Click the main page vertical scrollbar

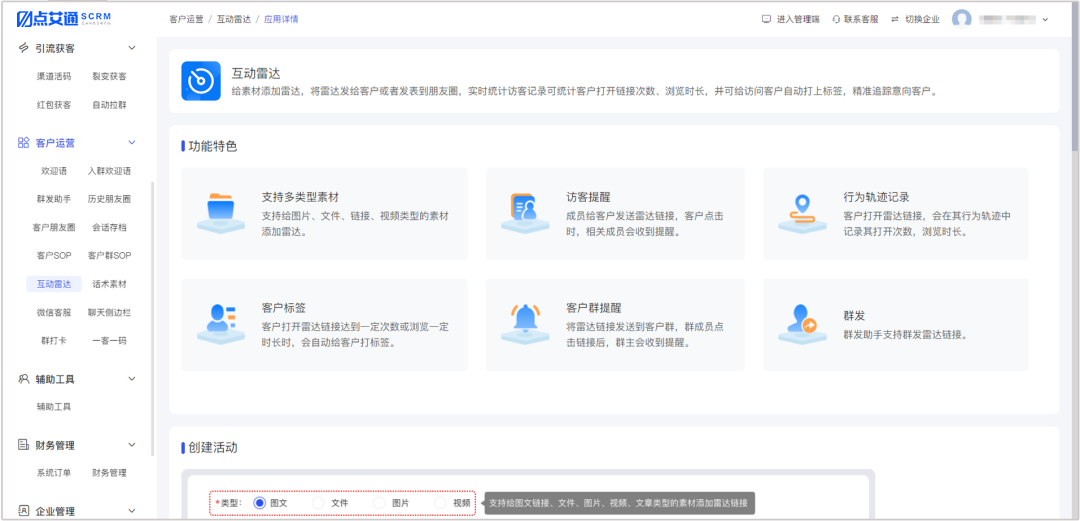coord(1075,76)
